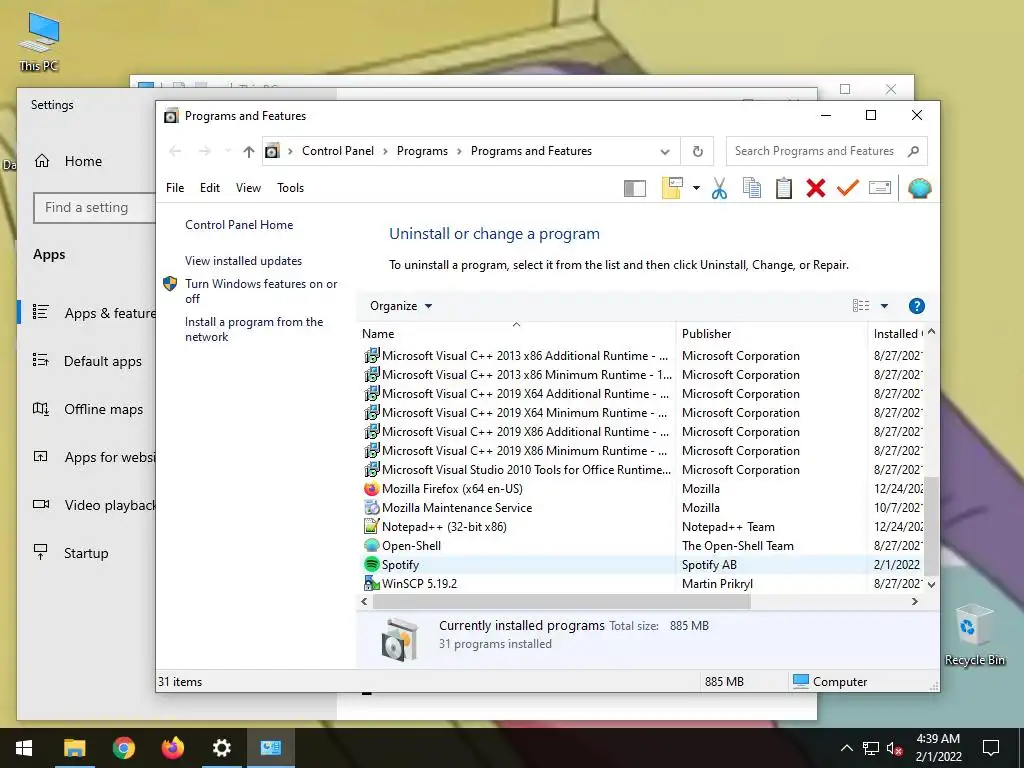
Task: Click the orange checkmark Properties icon
Action: (848, 189)
